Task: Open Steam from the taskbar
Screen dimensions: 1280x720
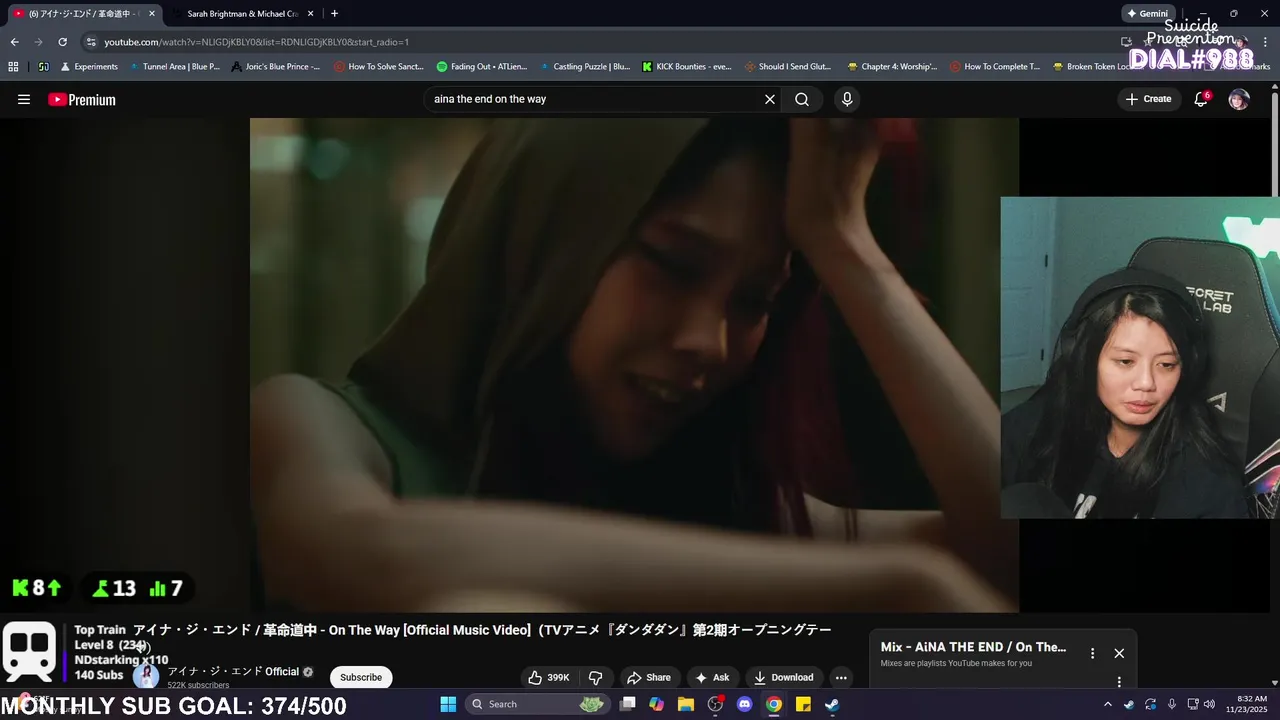Action: click(x=832, y=704)
